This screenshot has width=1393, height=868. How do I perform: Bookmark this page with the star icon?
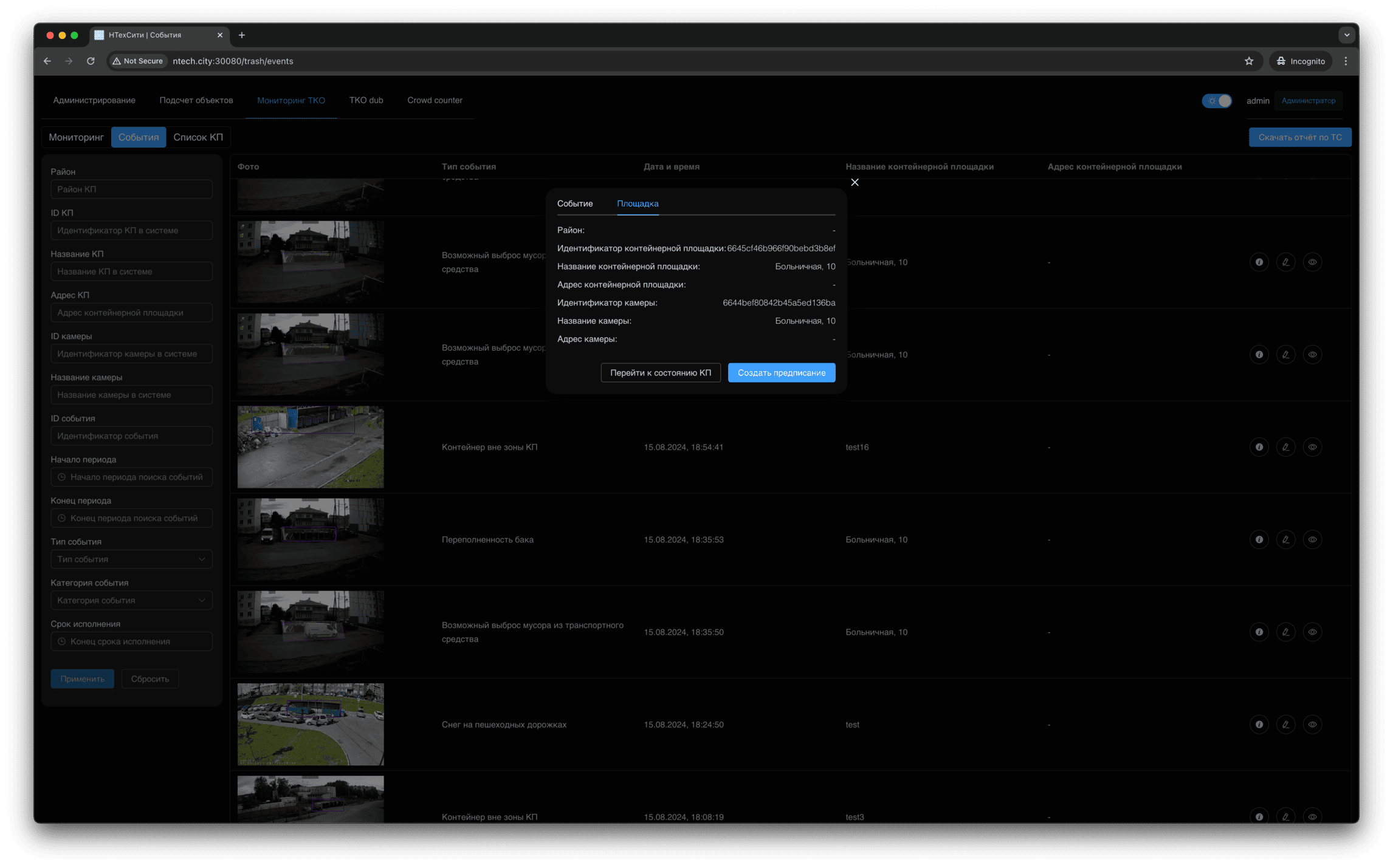(1248, 61)
